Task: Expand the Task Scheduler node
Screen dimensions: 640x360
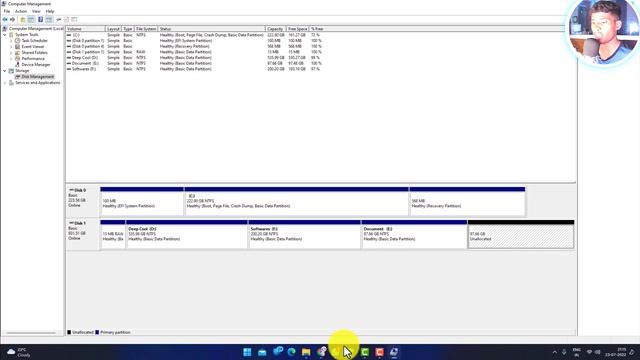Action: click(11, 41)
